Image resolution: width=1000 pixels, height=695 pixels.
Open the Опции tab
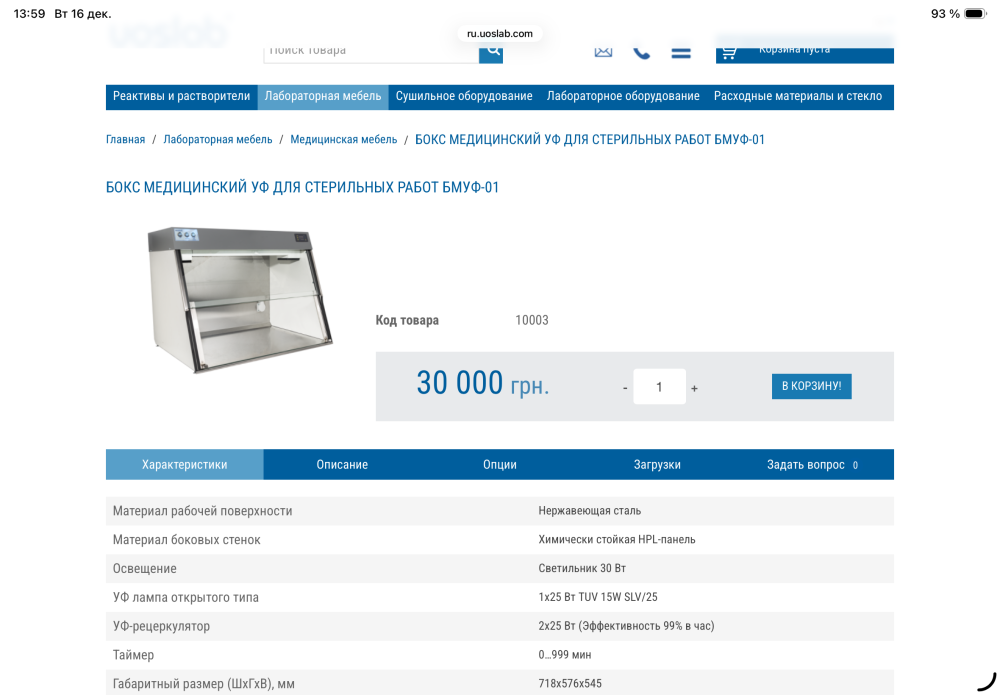coord(499,464)
